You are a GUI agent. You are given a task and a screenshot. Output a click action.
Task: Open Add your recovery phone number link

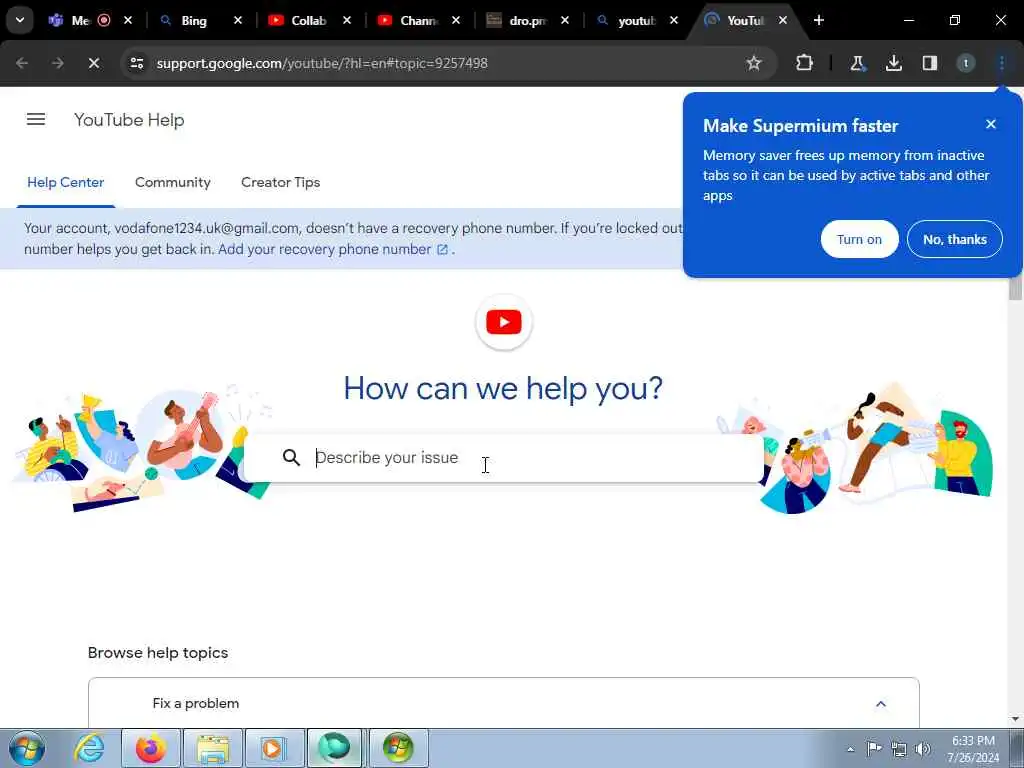click(333, 249)
